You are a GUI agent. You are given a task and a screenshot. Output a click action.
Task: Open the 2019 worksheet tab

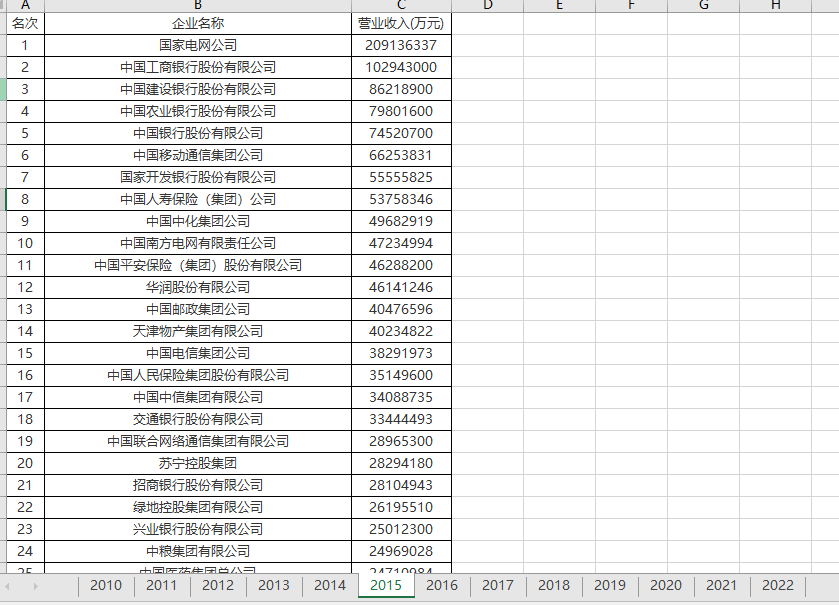point(610,585)
